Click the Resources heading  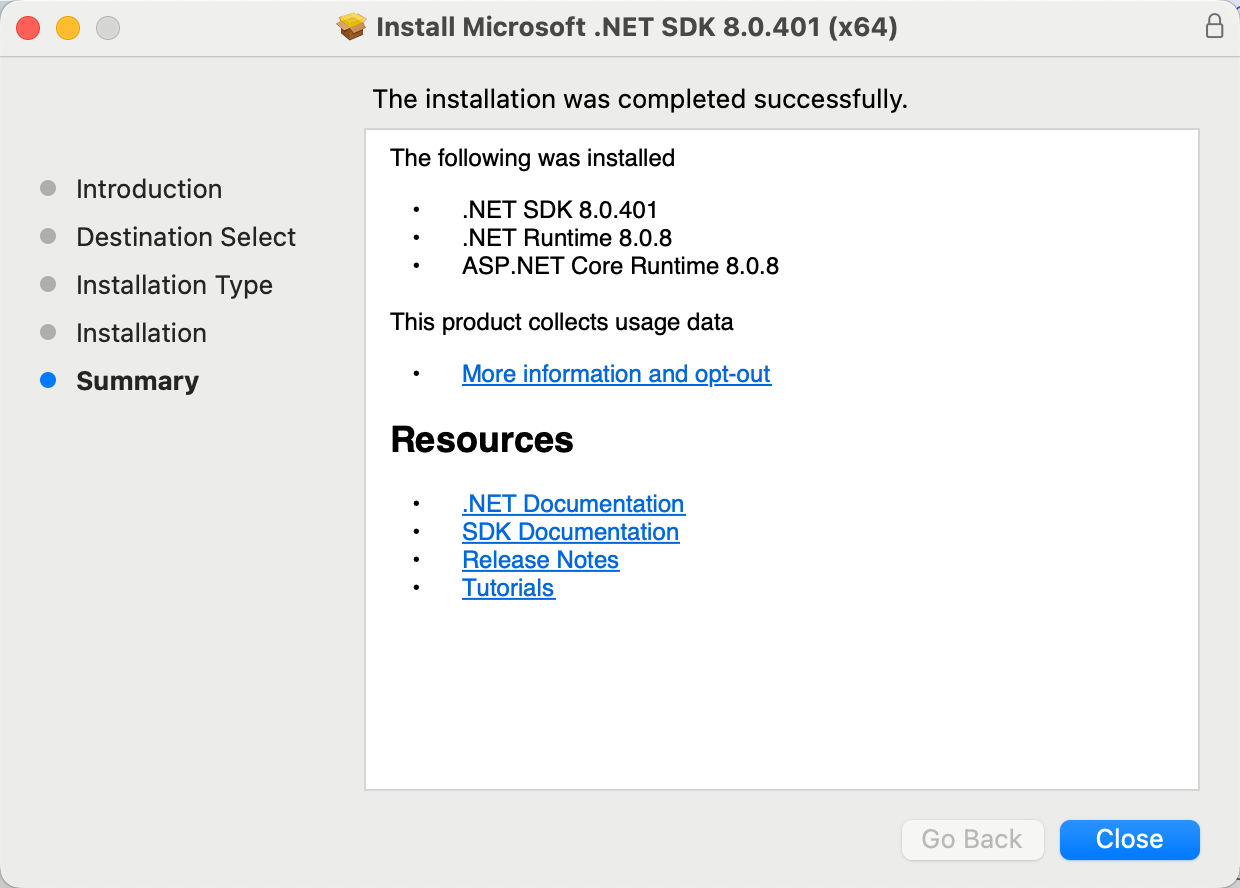coord(482,440)
